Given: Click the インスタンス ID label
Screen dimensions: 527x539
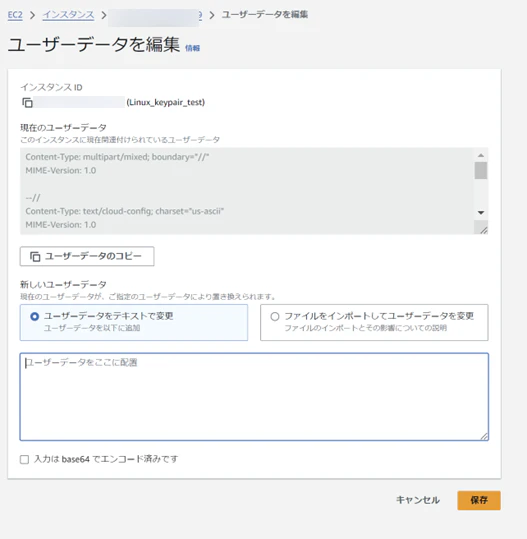Looking at the screenshot, I should click(x=51, y=87).
